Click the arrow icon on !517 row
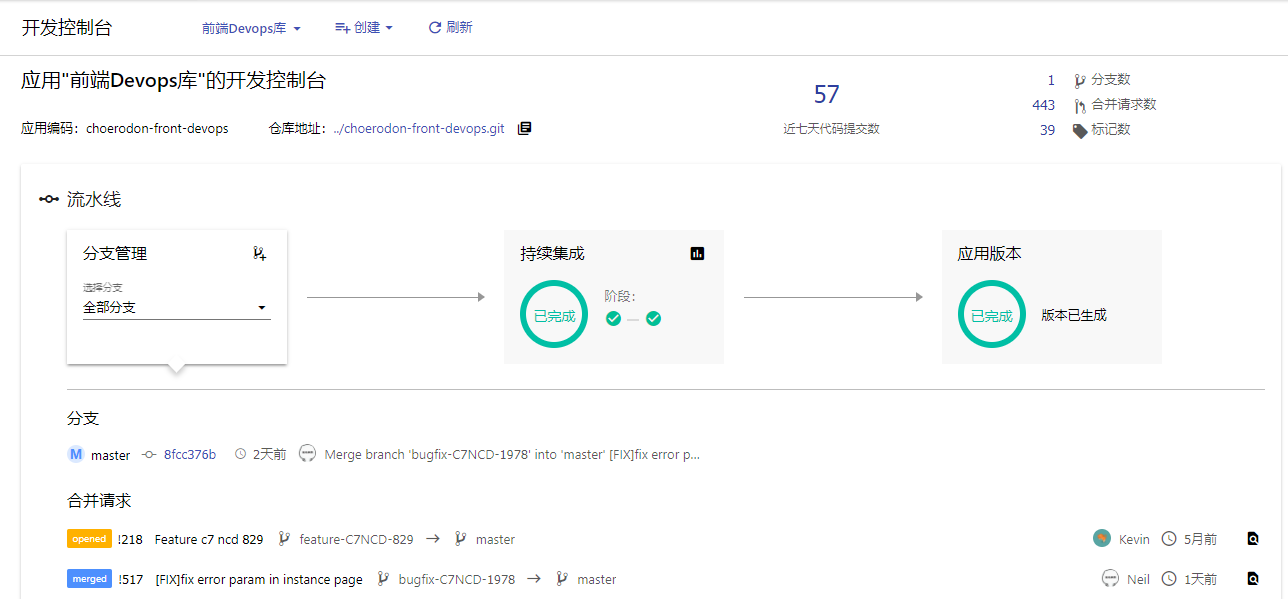The height and width of the screenshot is (599, 1288). point(535,579)
